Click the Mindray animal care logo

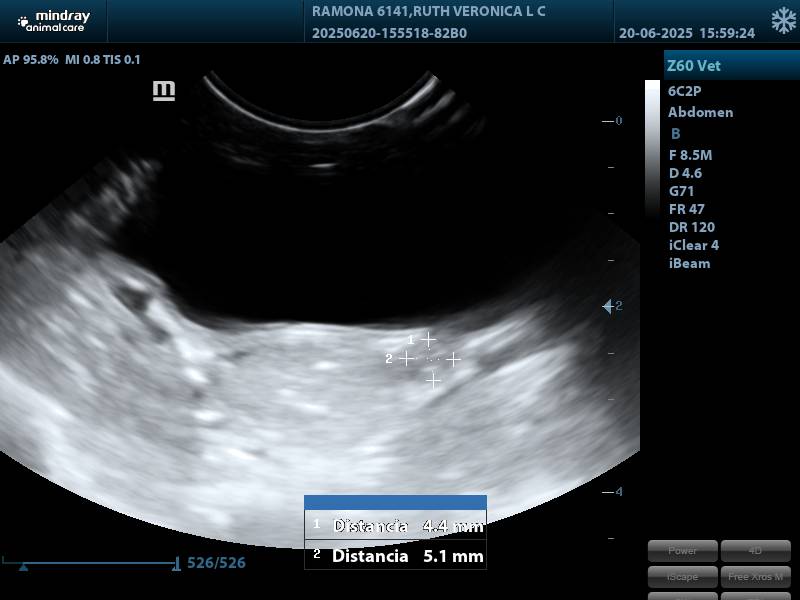point(50,20)
